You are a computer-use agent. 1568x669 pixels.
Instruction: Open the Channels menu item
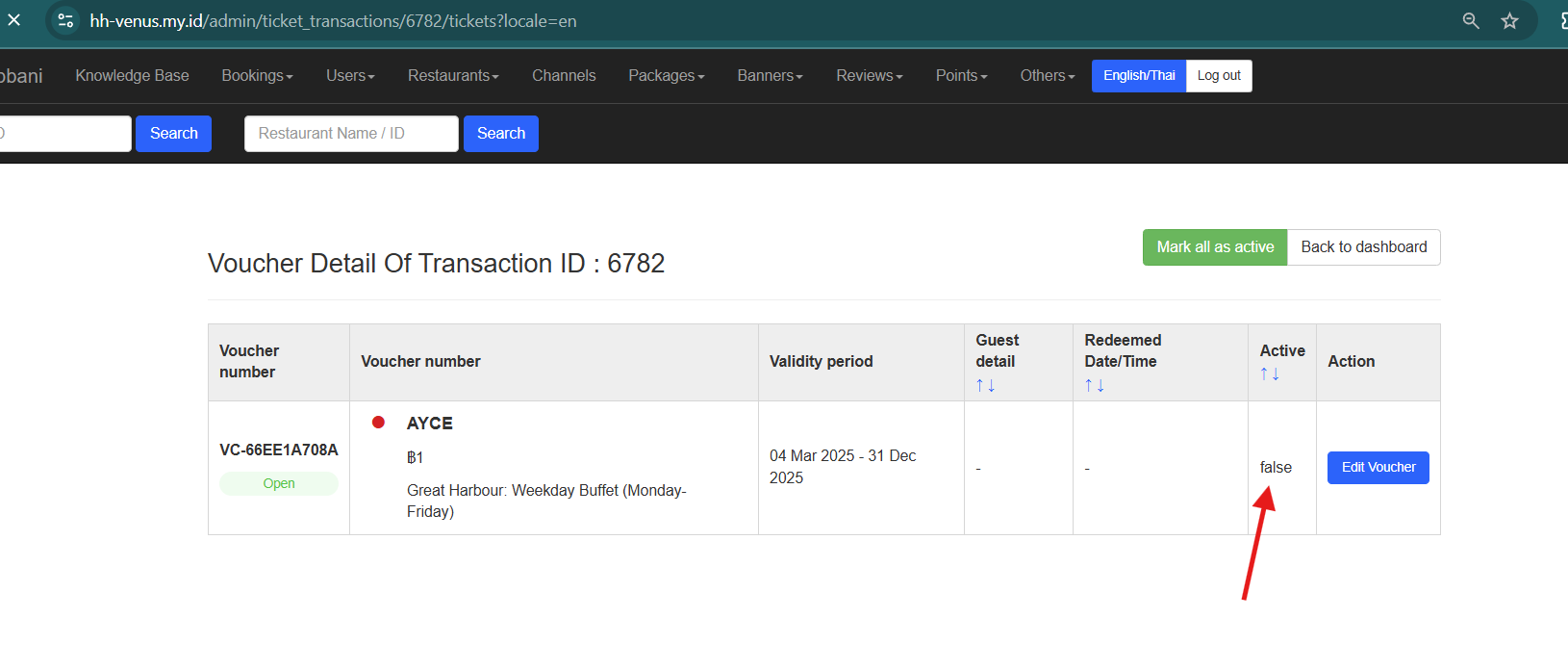click(x=564, y=76)
